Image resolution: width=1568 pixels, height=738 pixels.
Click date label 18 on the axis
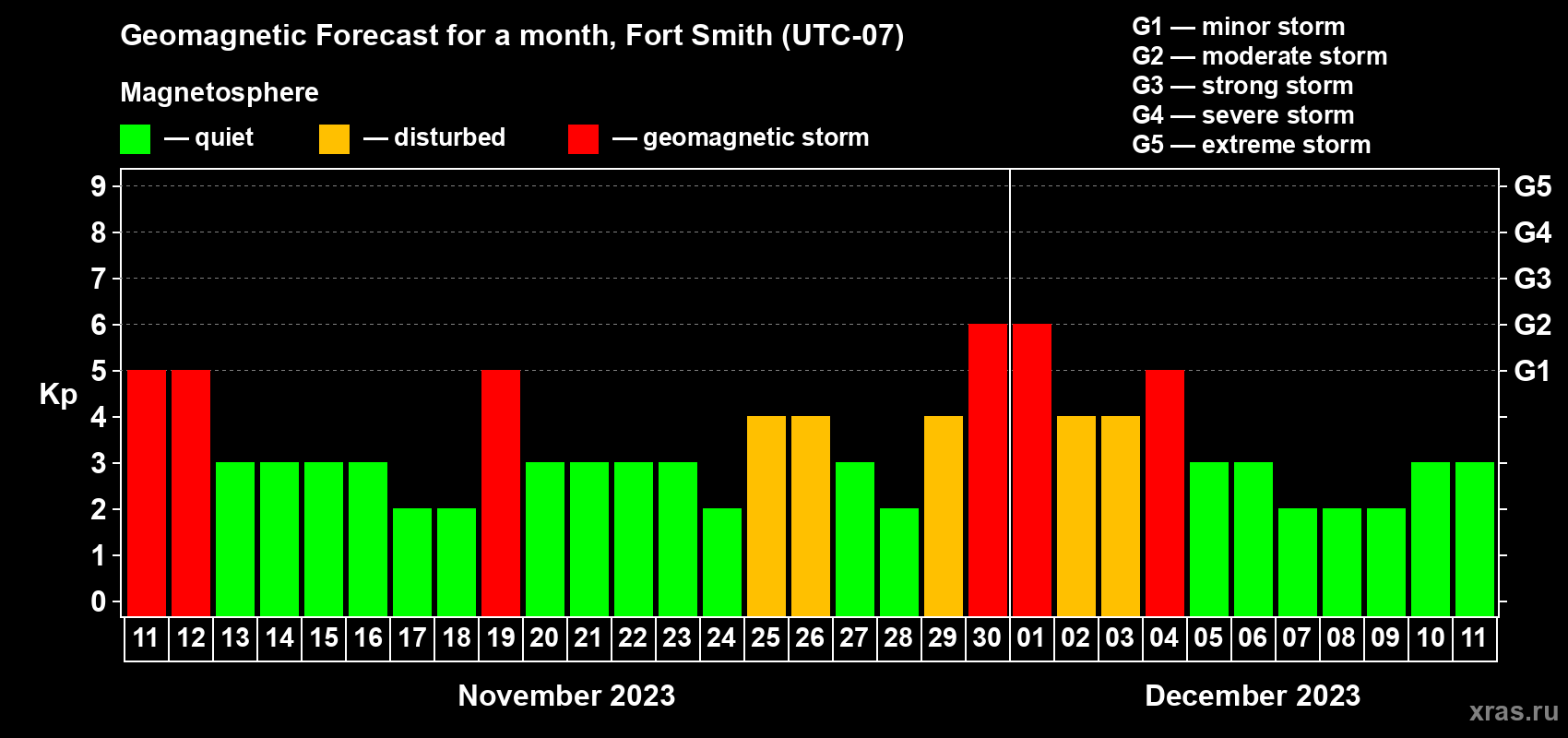[x=457, y=638]
